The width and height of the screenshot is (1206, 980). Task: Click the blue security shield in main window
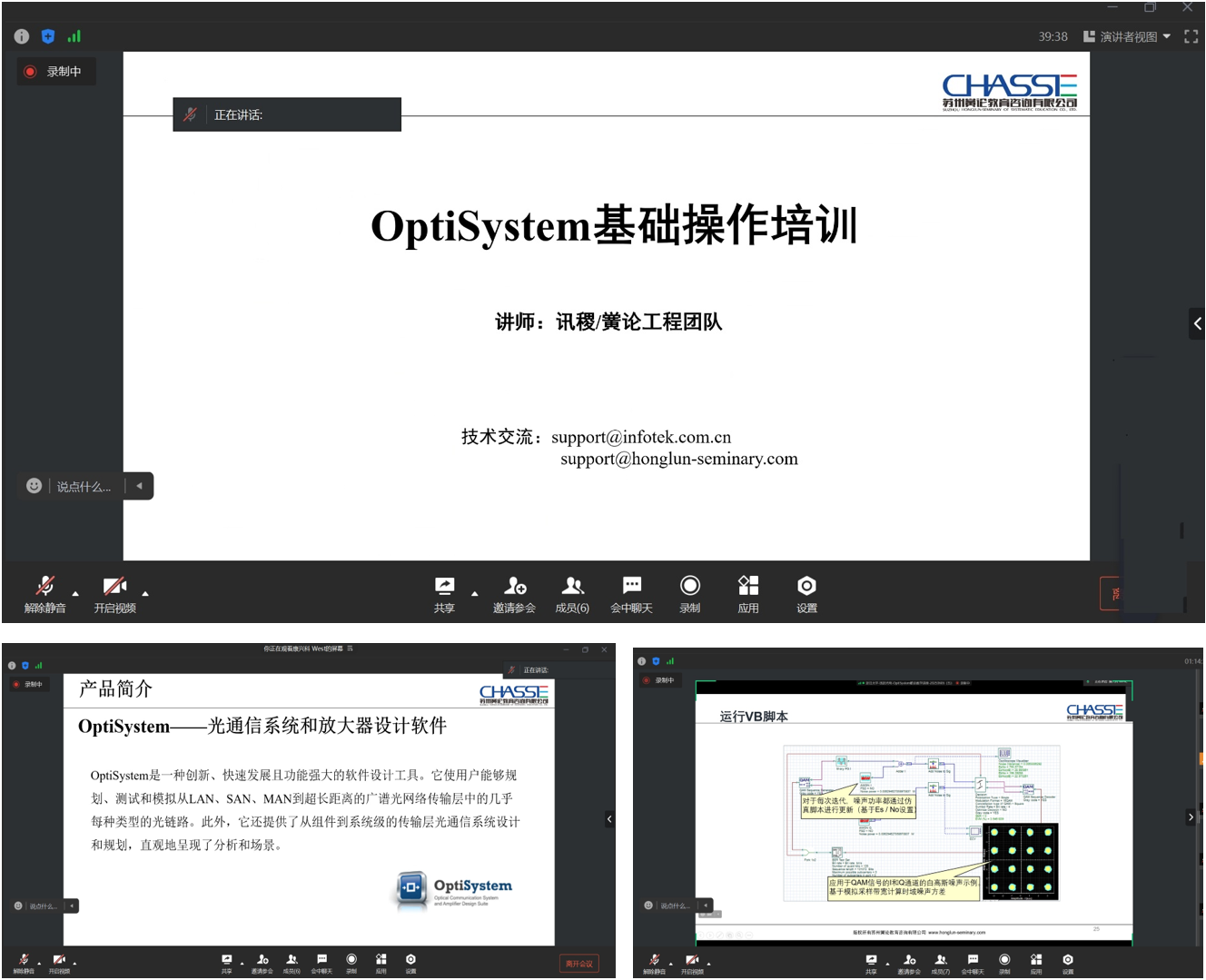(x=48, y=36)
